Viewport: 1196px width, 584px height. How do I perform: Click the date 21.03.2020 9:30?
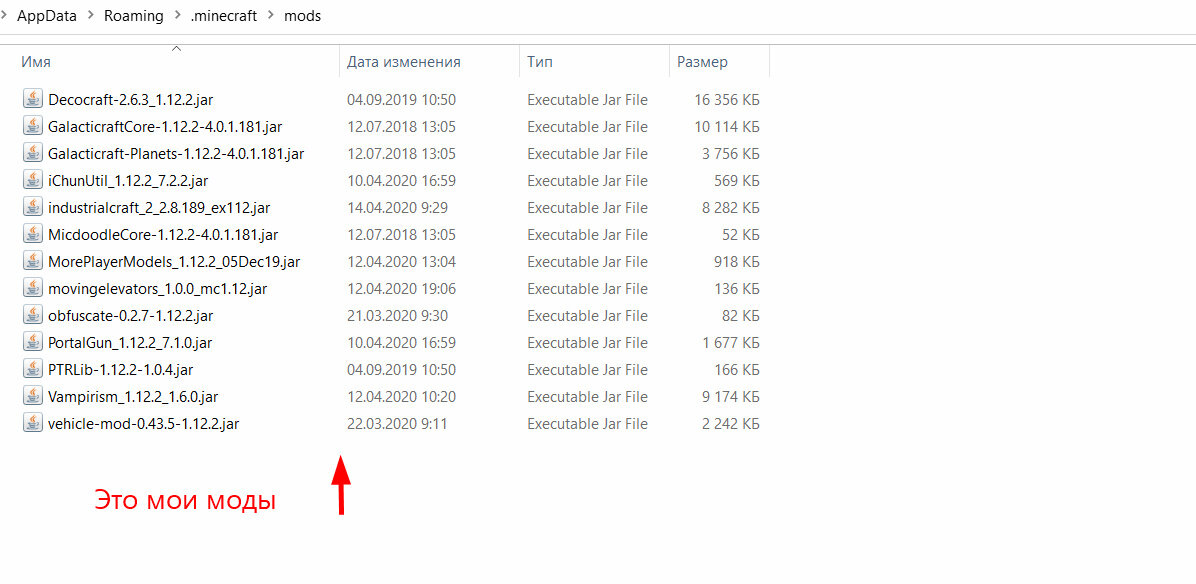point(397,316)
